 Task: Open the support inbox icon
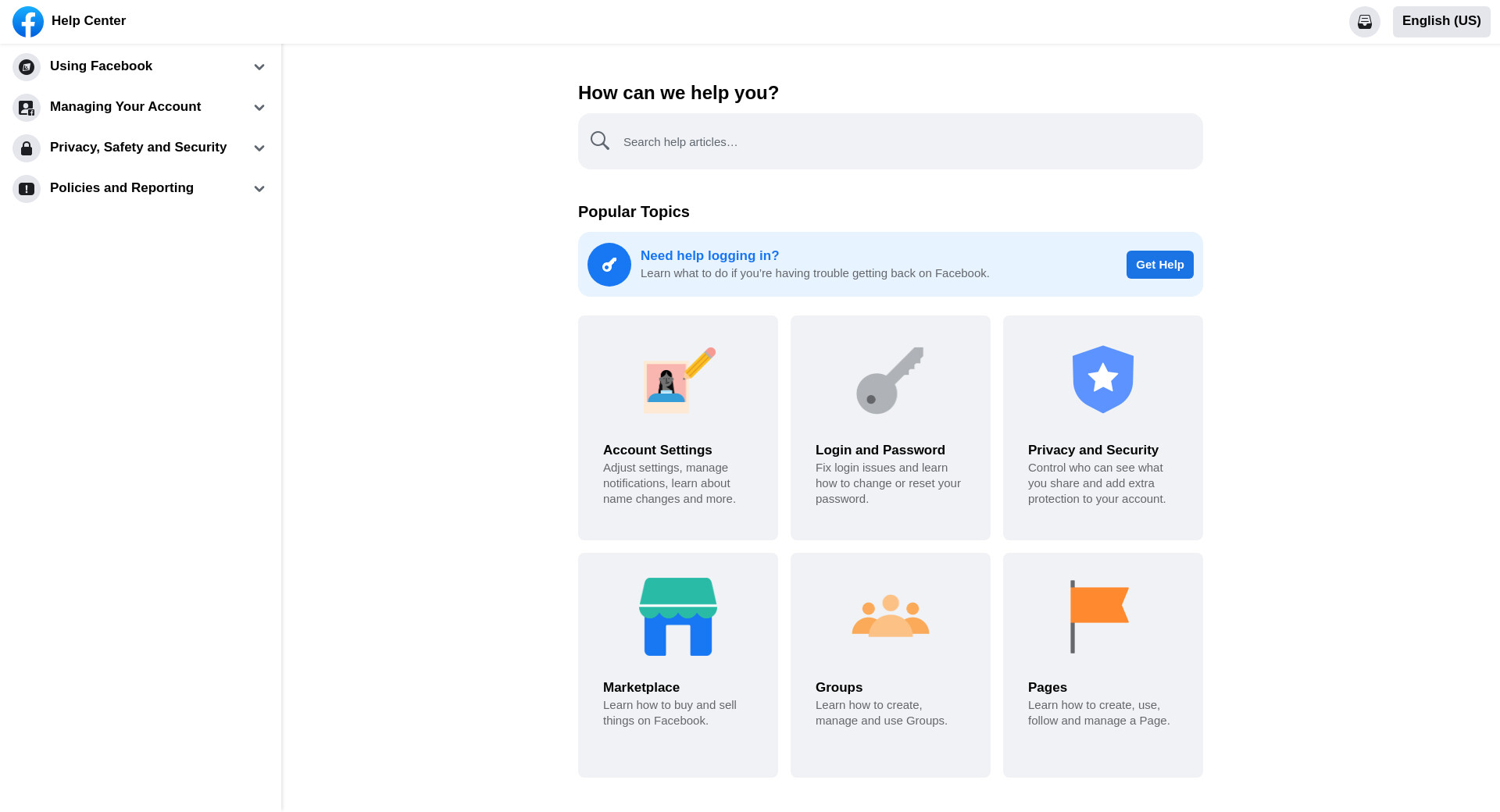(1364, 21)
